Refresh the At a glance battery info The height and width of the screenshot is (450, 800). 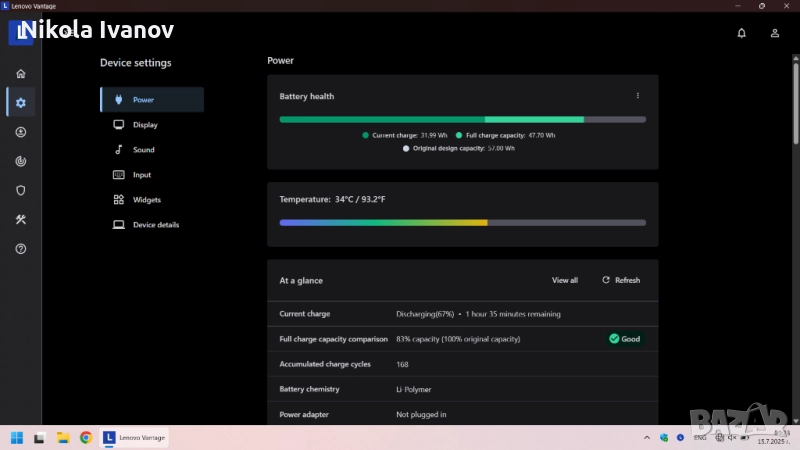[621, 280]
